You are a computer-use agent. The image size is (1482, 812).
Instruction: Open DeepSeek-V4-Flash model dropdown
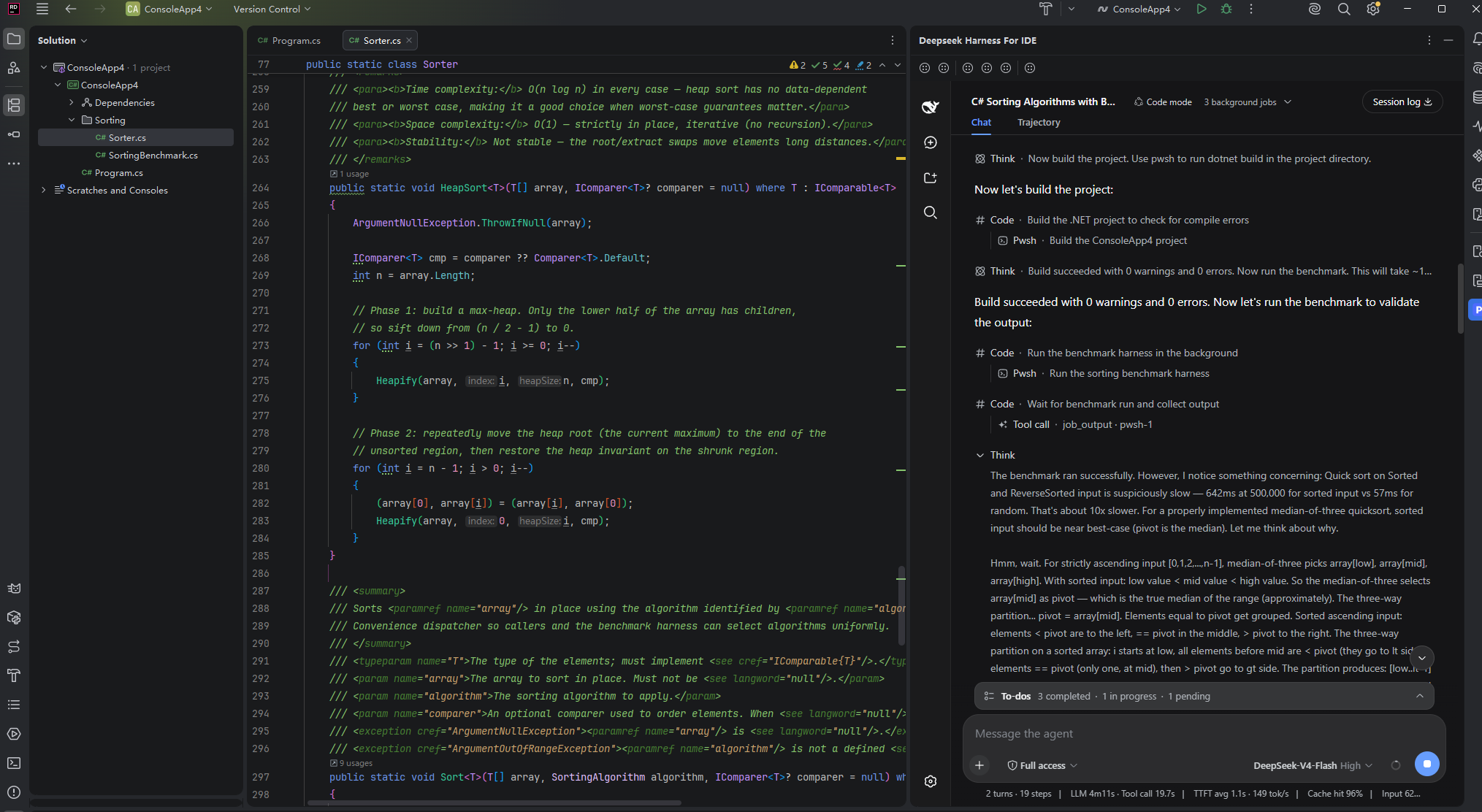click(1313, 765)
